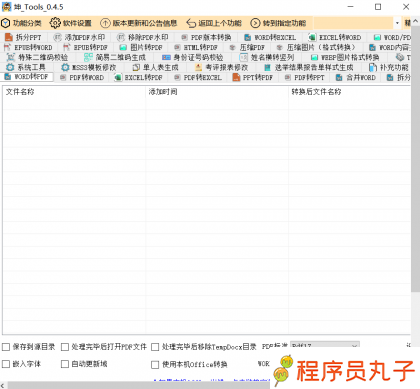Check 使用本机Office转换 option

tap(155, 365)
